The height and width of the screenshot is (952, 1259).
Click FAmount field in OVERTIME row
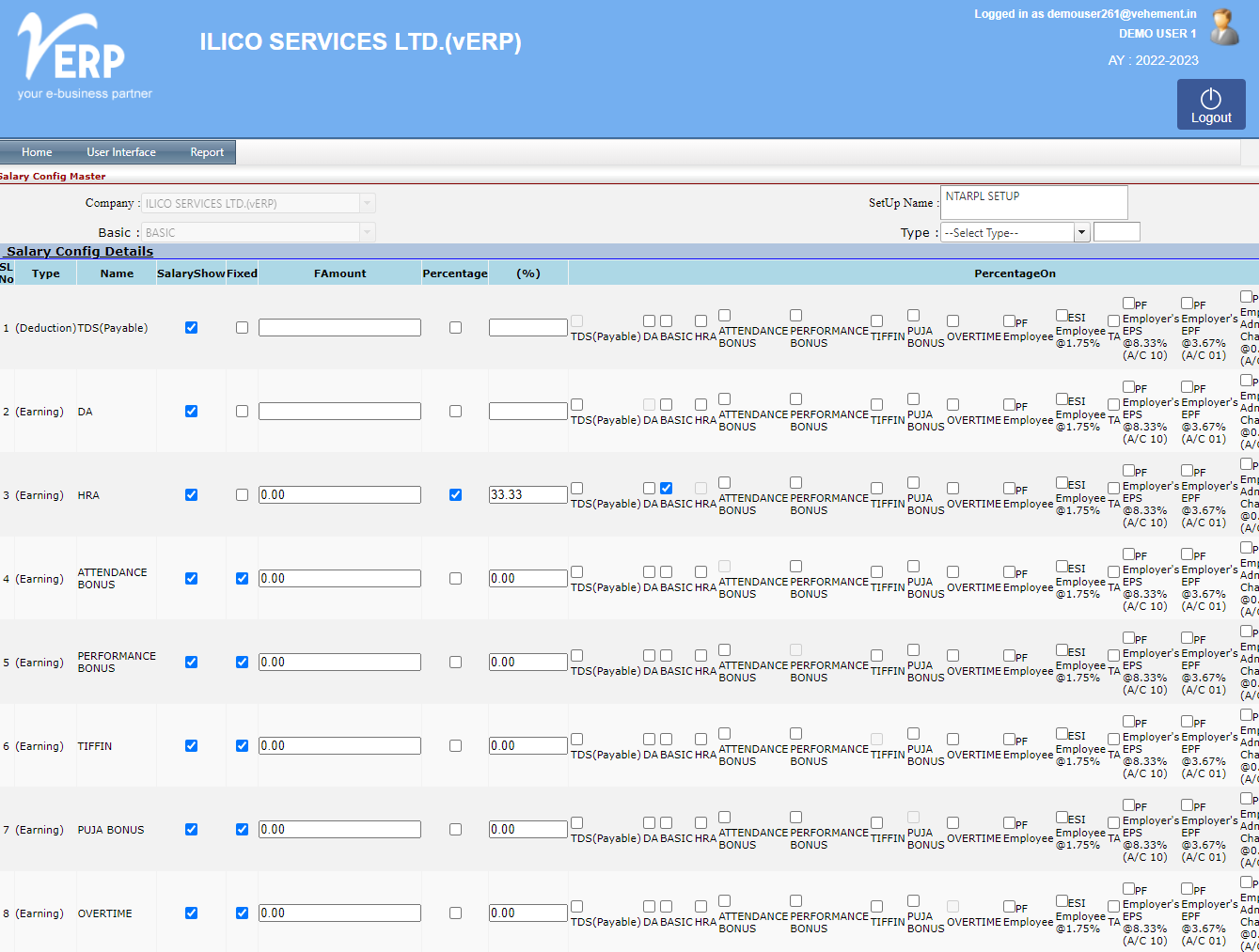pos(339,913)
